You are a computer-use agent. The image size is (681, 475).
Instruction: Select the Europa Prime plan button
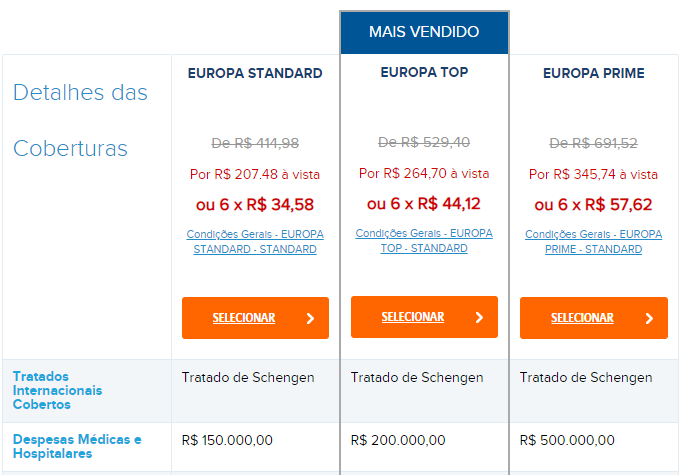594,318
